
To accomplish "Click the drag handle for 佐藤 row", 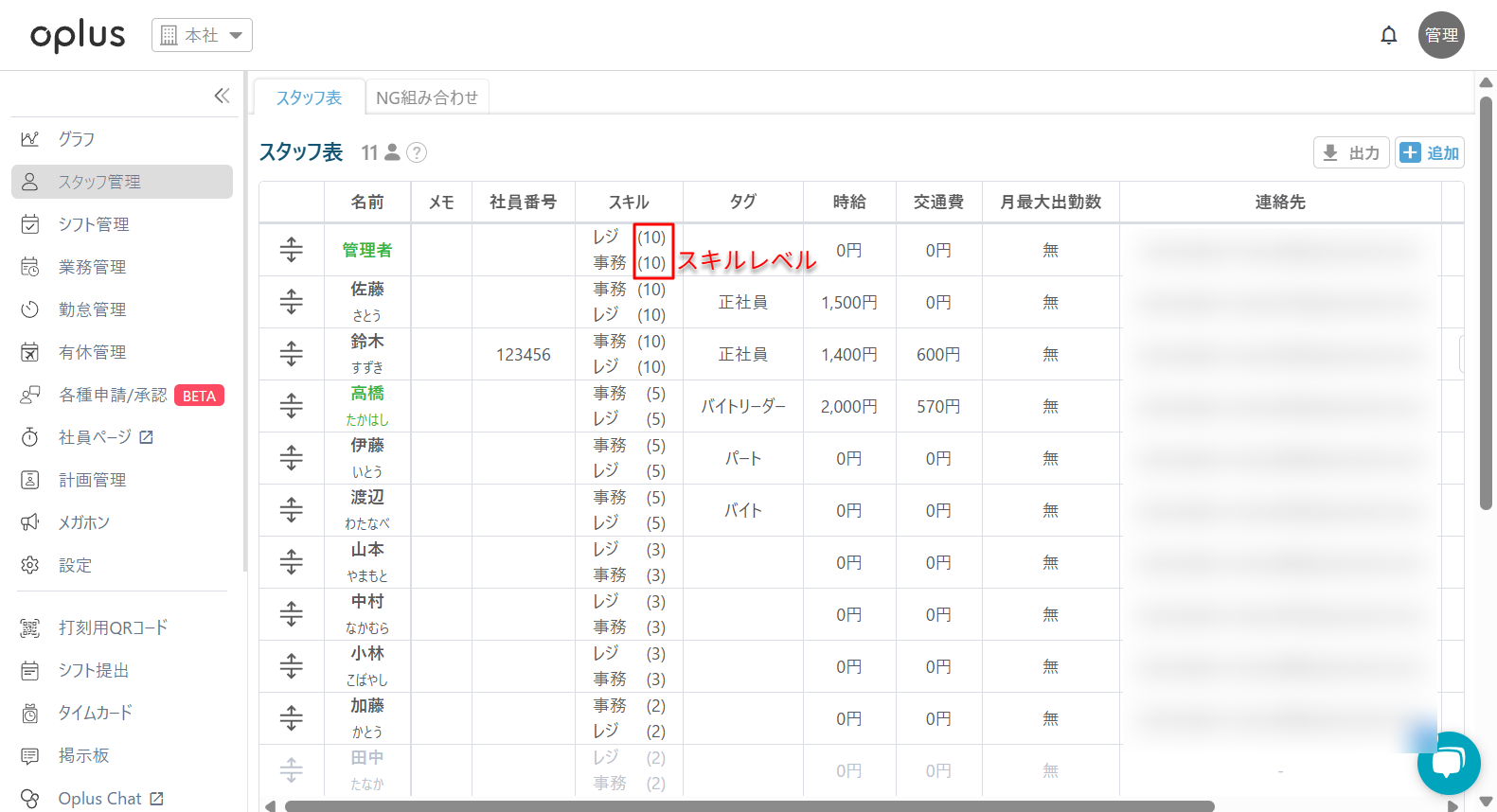I will coord(292,302).
